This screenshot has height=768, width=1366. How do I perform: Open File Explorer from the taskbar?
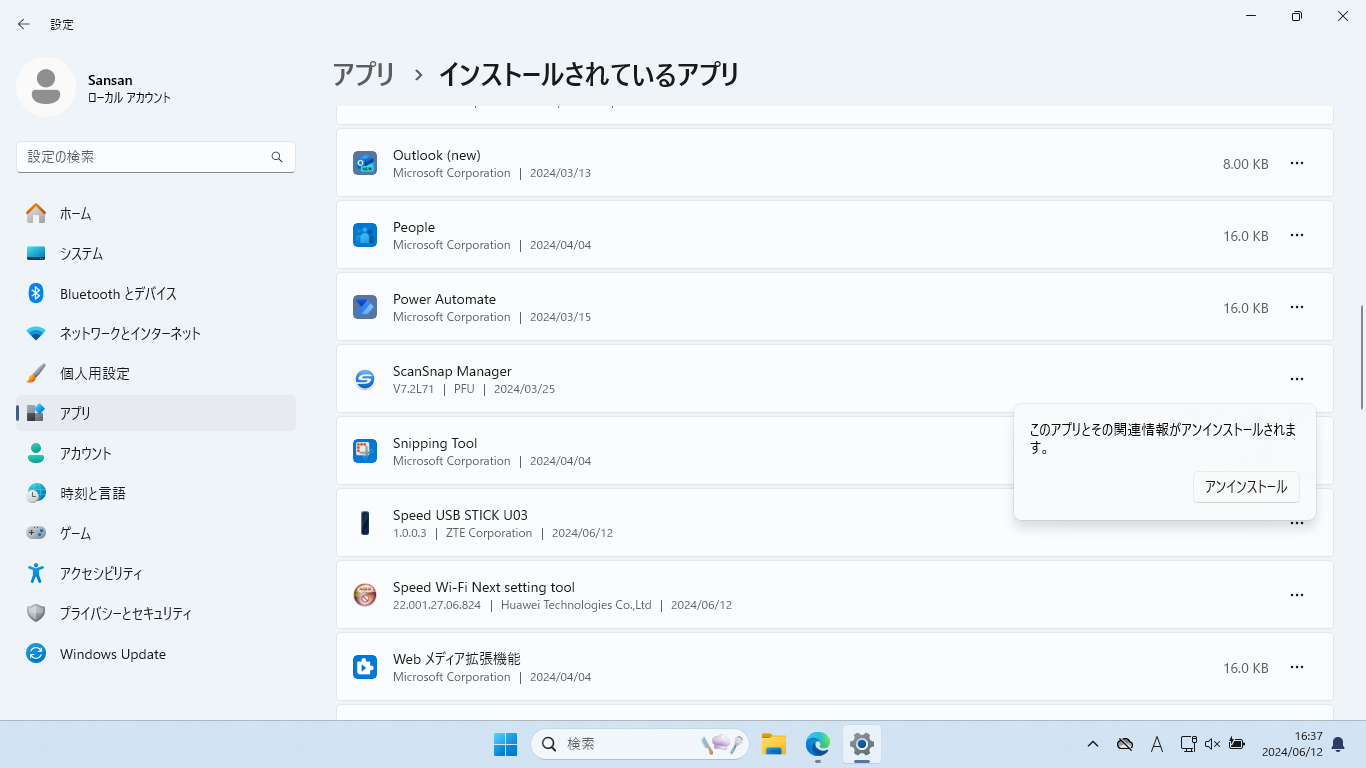tap(773, 744)
